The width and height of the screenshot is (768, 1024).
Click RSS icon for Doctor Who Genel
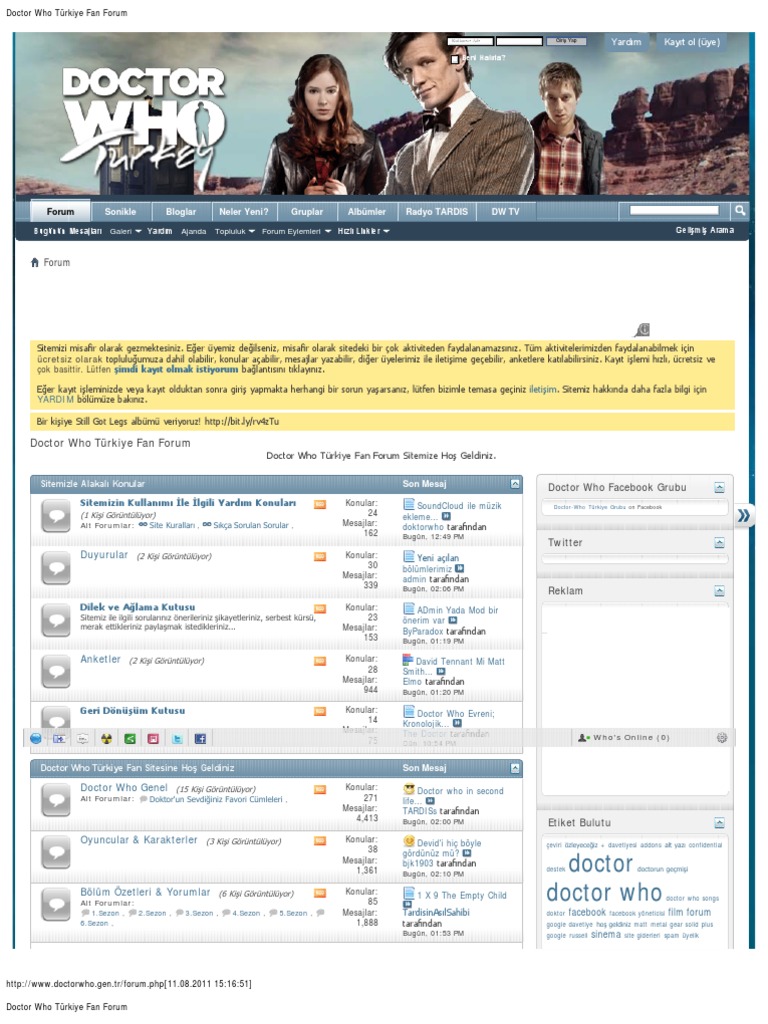tap(320, 790)
